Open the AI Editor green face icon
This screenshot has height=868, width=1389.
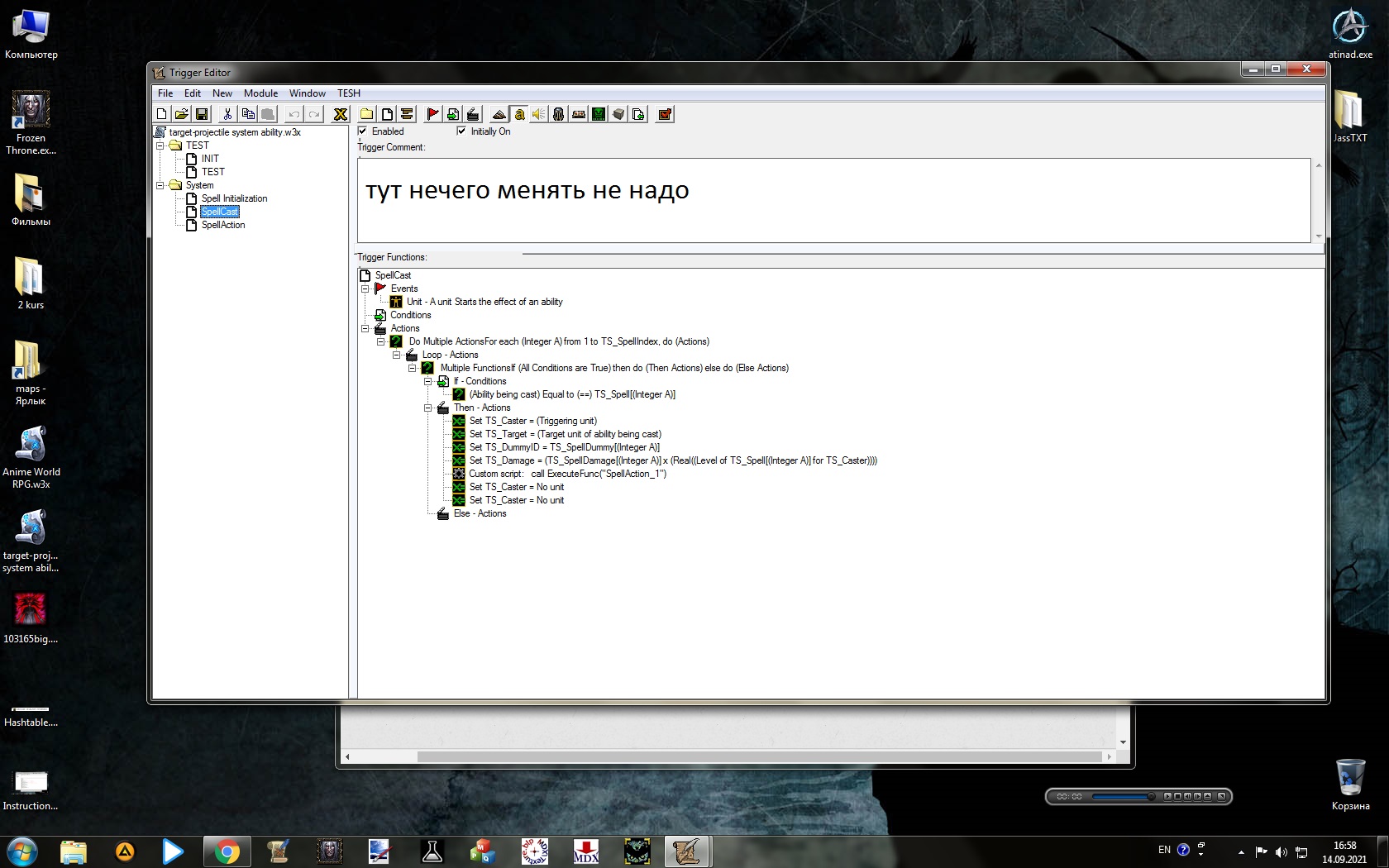click(598, 114)
